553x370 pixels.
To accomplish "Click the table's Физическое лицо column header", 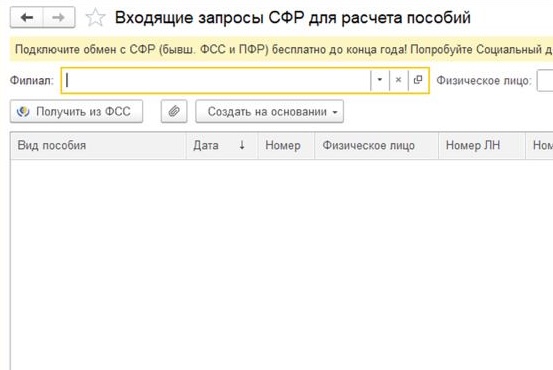I will pyautogui.click(x=376, y=145).
